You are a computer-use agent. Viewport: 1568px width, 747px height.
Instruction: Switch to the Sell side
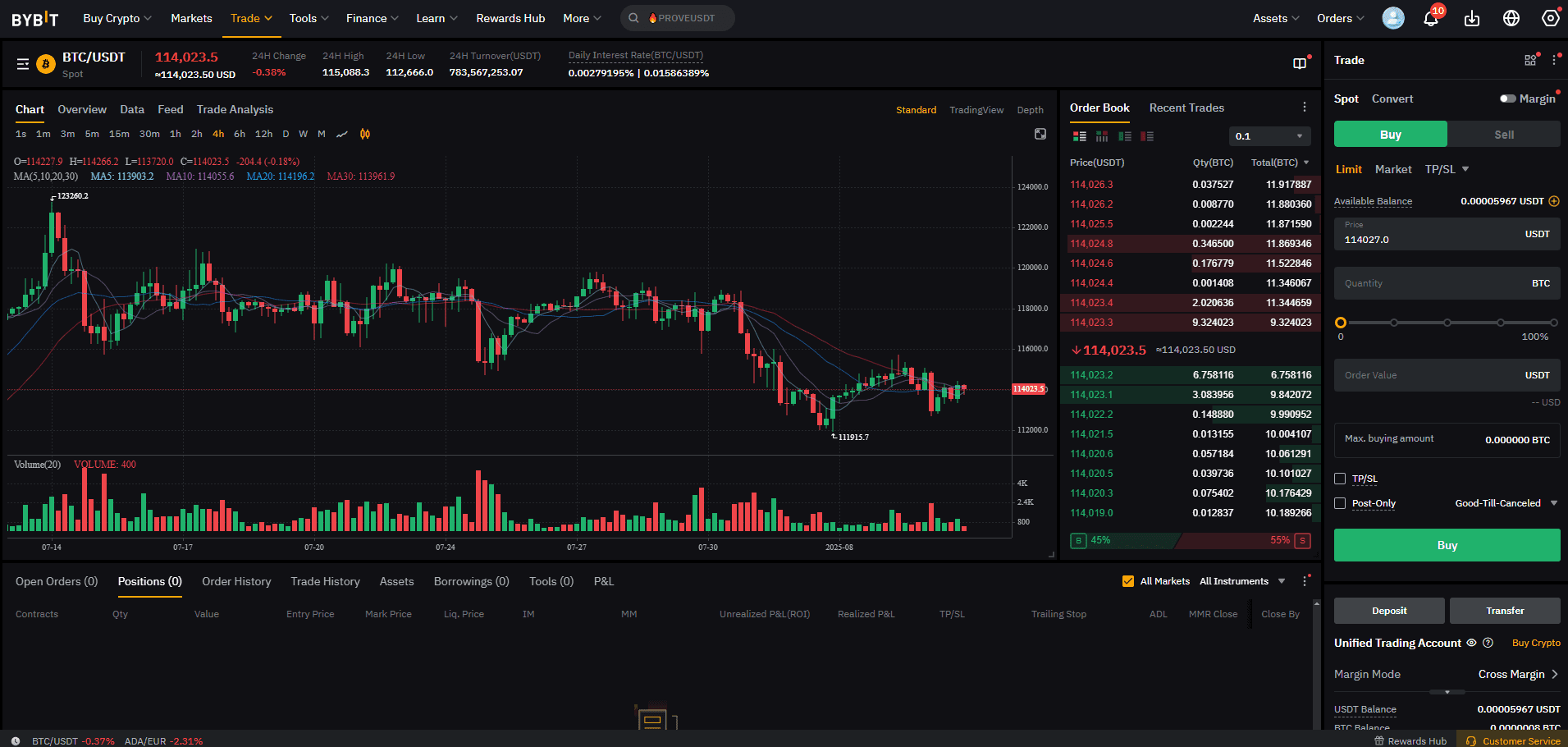tap(1504, 135)
